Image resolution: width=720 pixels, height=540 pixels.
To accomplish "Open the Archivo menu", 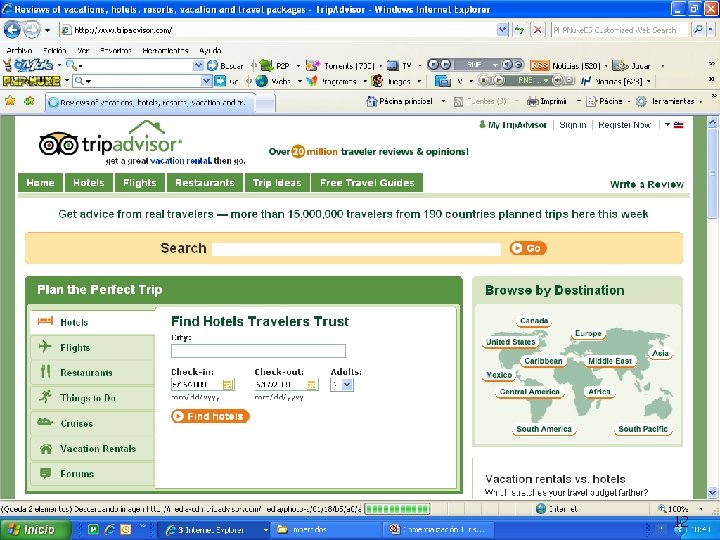I will [x=19, y=51].
